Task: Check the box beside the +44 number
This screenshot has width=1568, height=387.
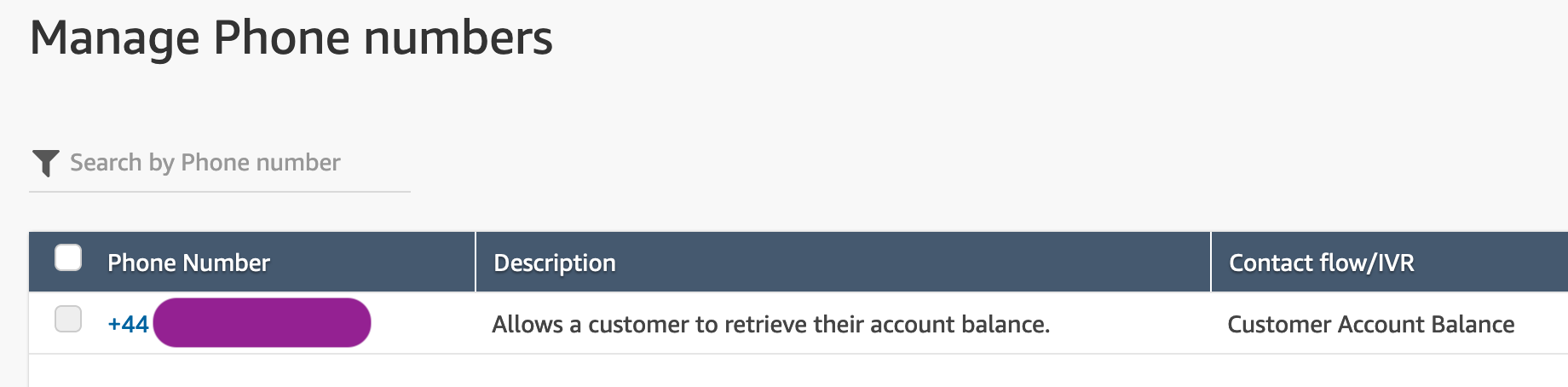Action: 68,319
